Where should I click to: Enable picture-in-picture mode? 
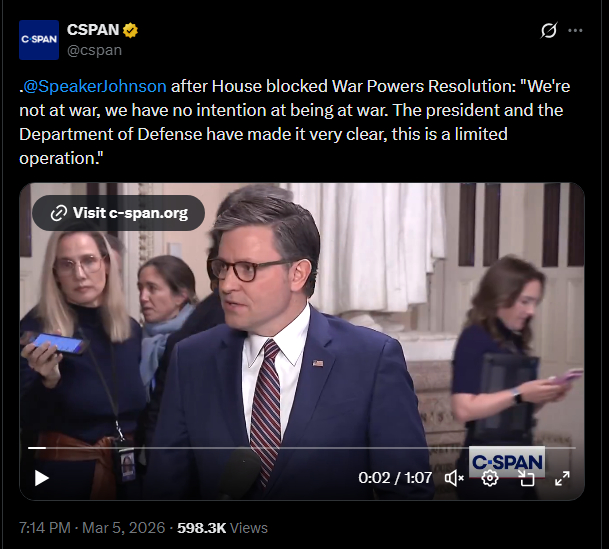(x=526, y=478)
